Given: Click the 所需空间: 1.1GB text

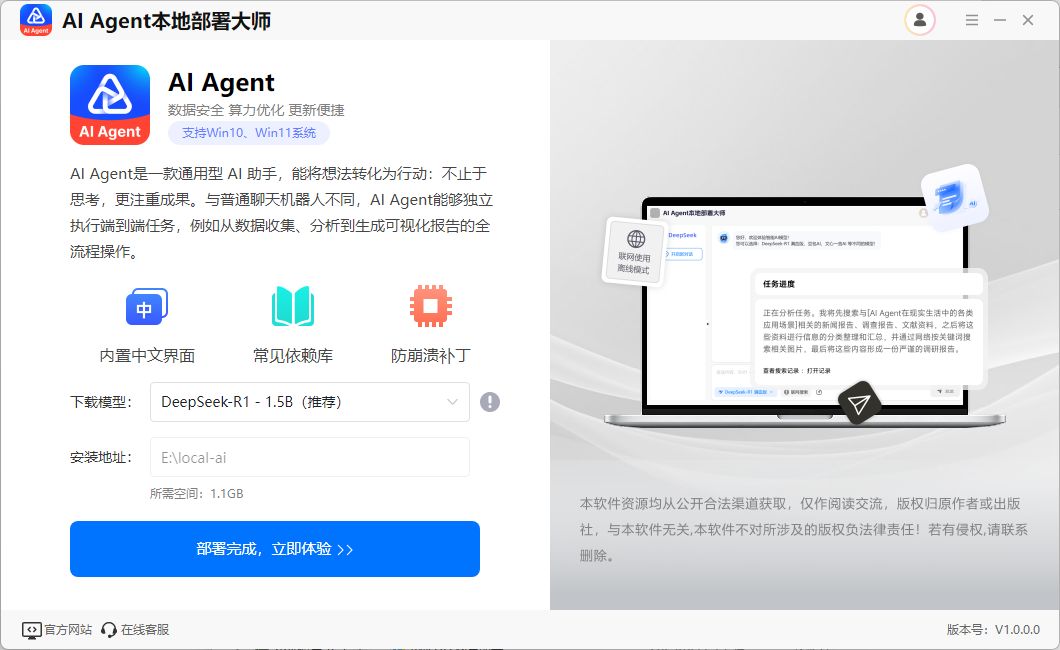Looking at the screenshot, I should pos(197,494).
